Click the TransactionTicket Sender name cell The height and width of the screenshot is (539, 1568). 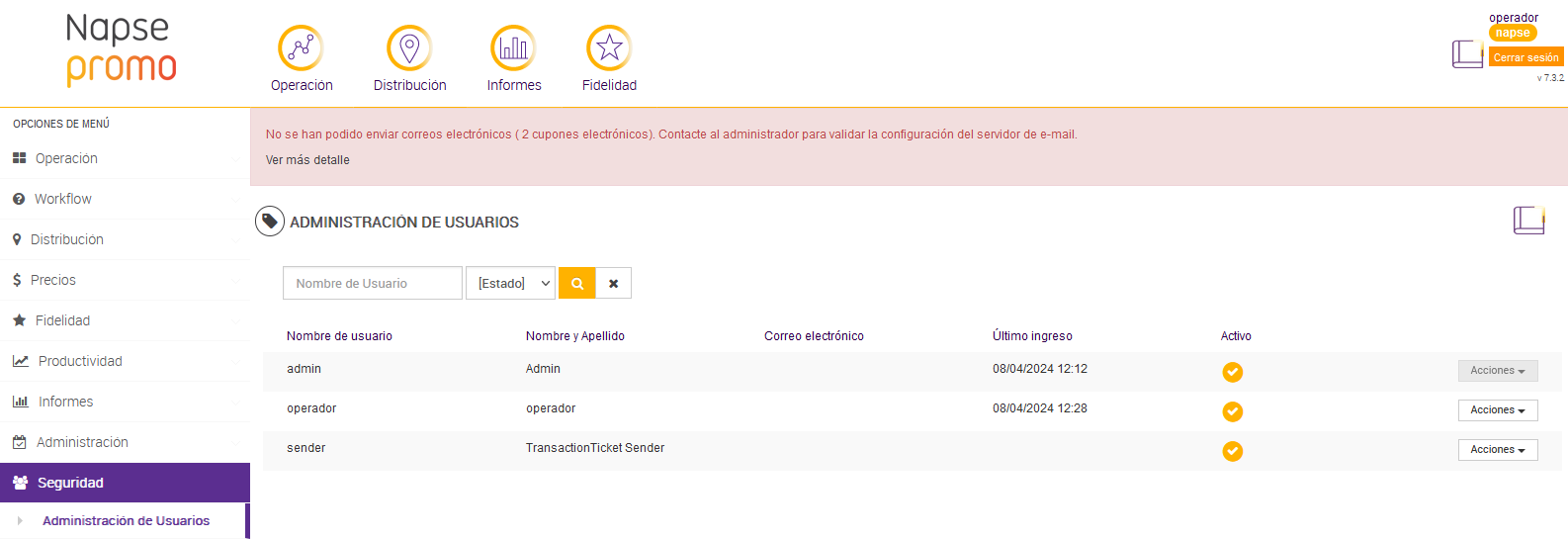tap(595, 448)
